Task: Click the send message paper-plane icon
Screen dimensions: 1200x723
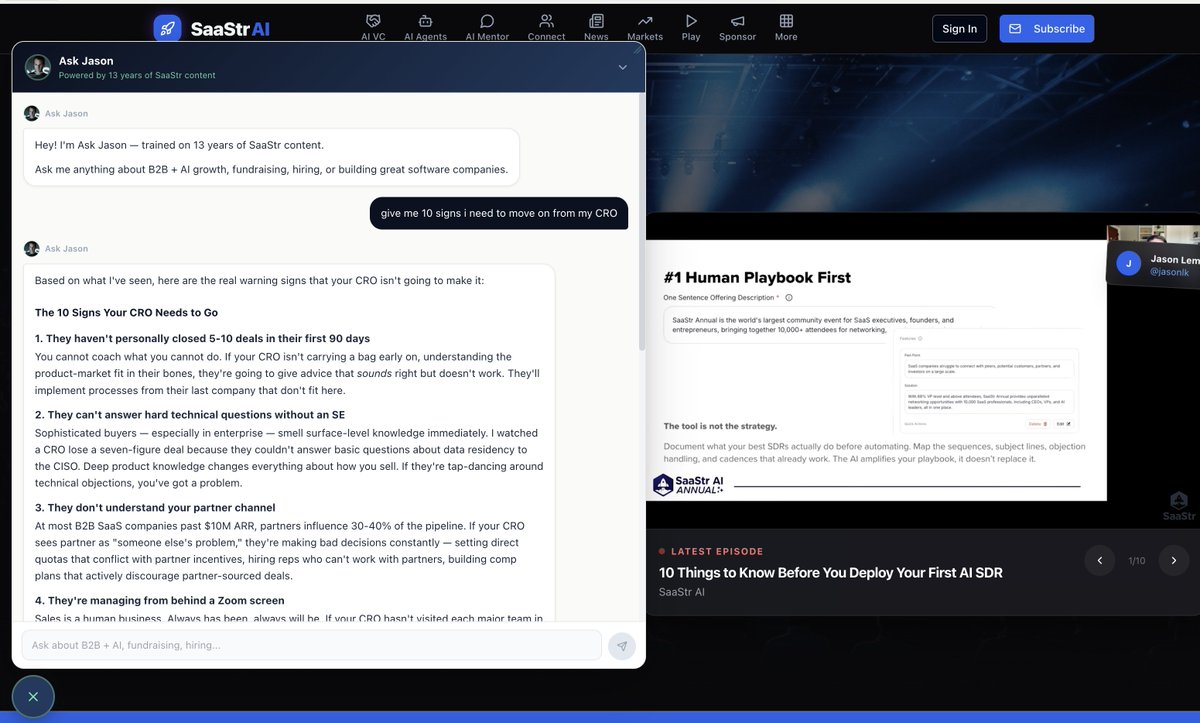Action: [x=622, y=646]
